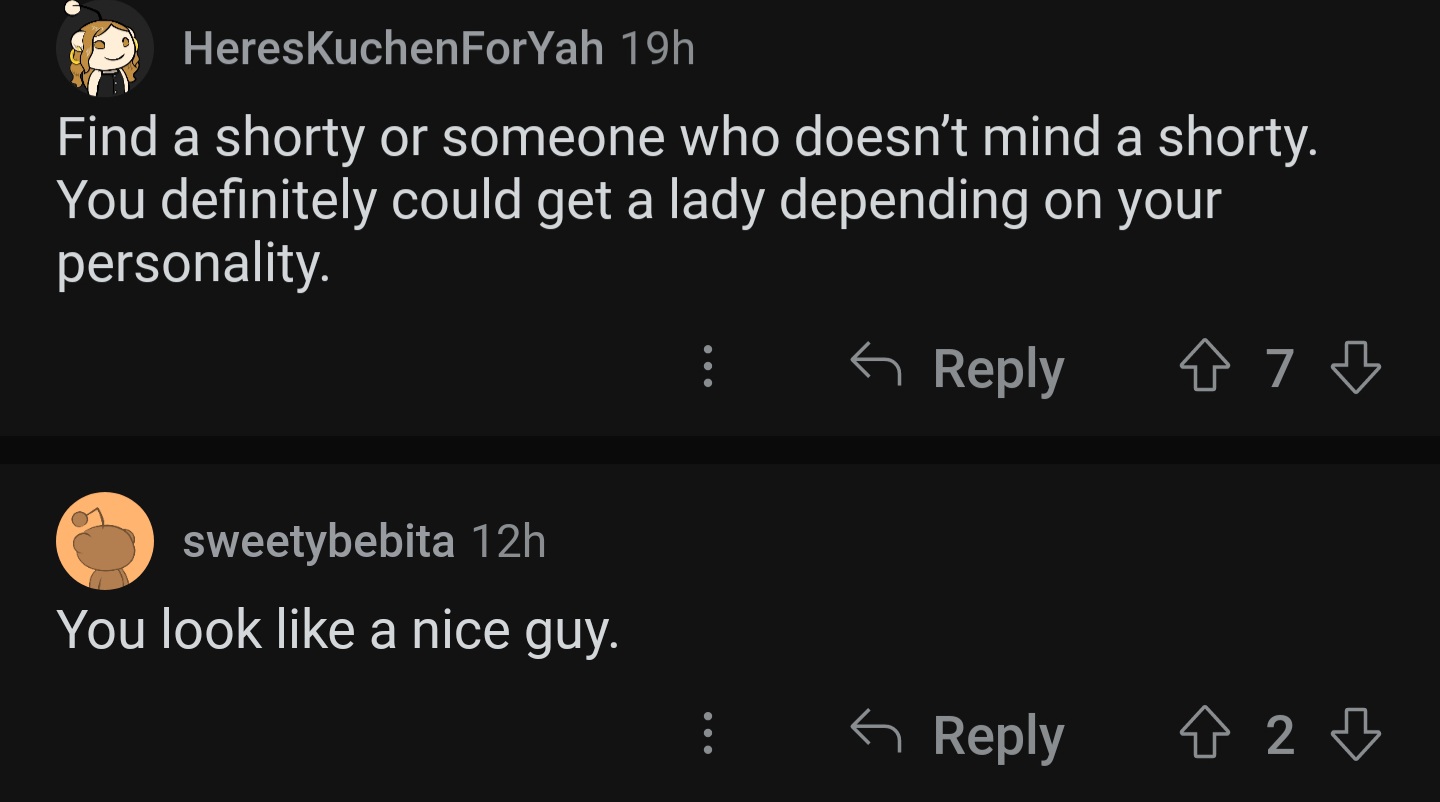Downvote HeresKuchenForYah's comment

(x=1356, y=368)
